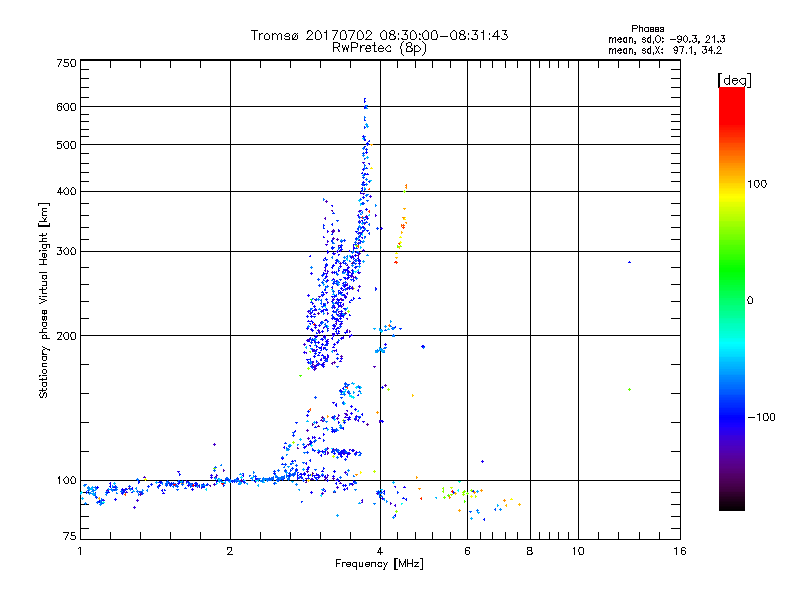Screen dimensions: 800x600
Task: Click the x-axis tick label '6'
Action: click(467, 551)
